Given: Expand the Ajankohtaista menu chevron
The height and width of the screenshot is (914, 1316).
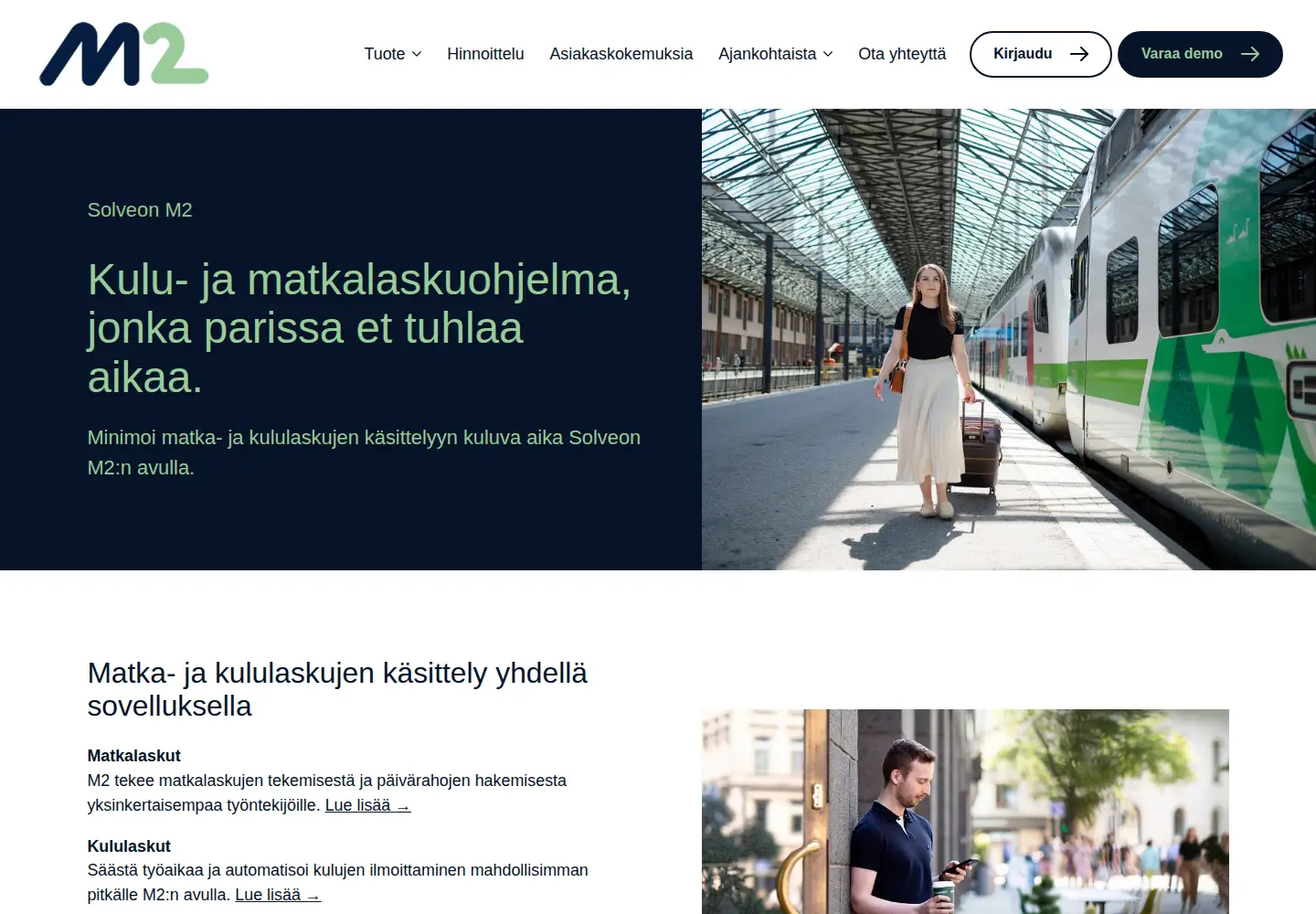Looking at the screenshot, I should 828,54.
